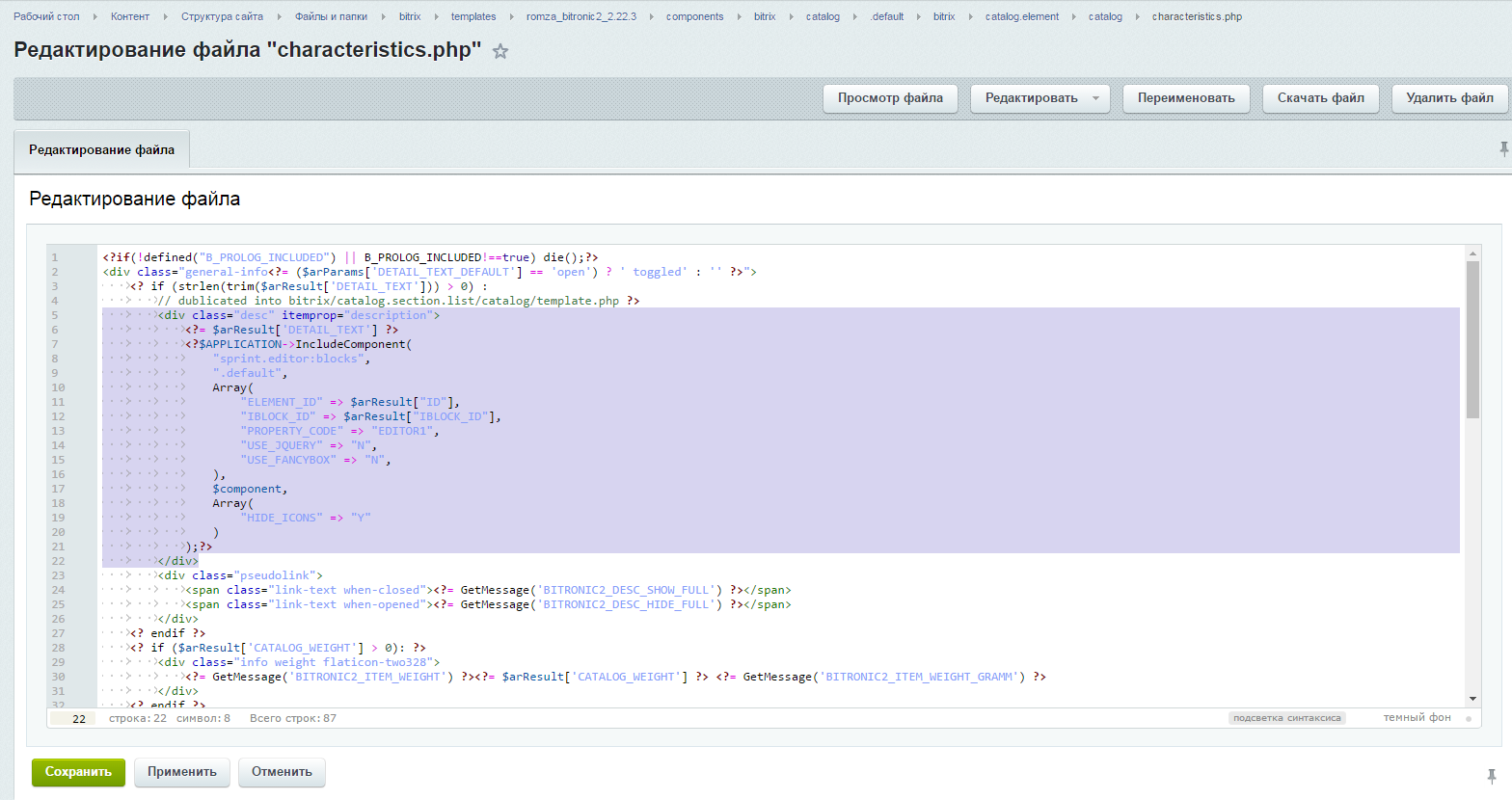Expand arrow after Структура сайта breadcrumb
Image resolution: width=1512 pixels, height=800 pixels.
pos(280,16)
